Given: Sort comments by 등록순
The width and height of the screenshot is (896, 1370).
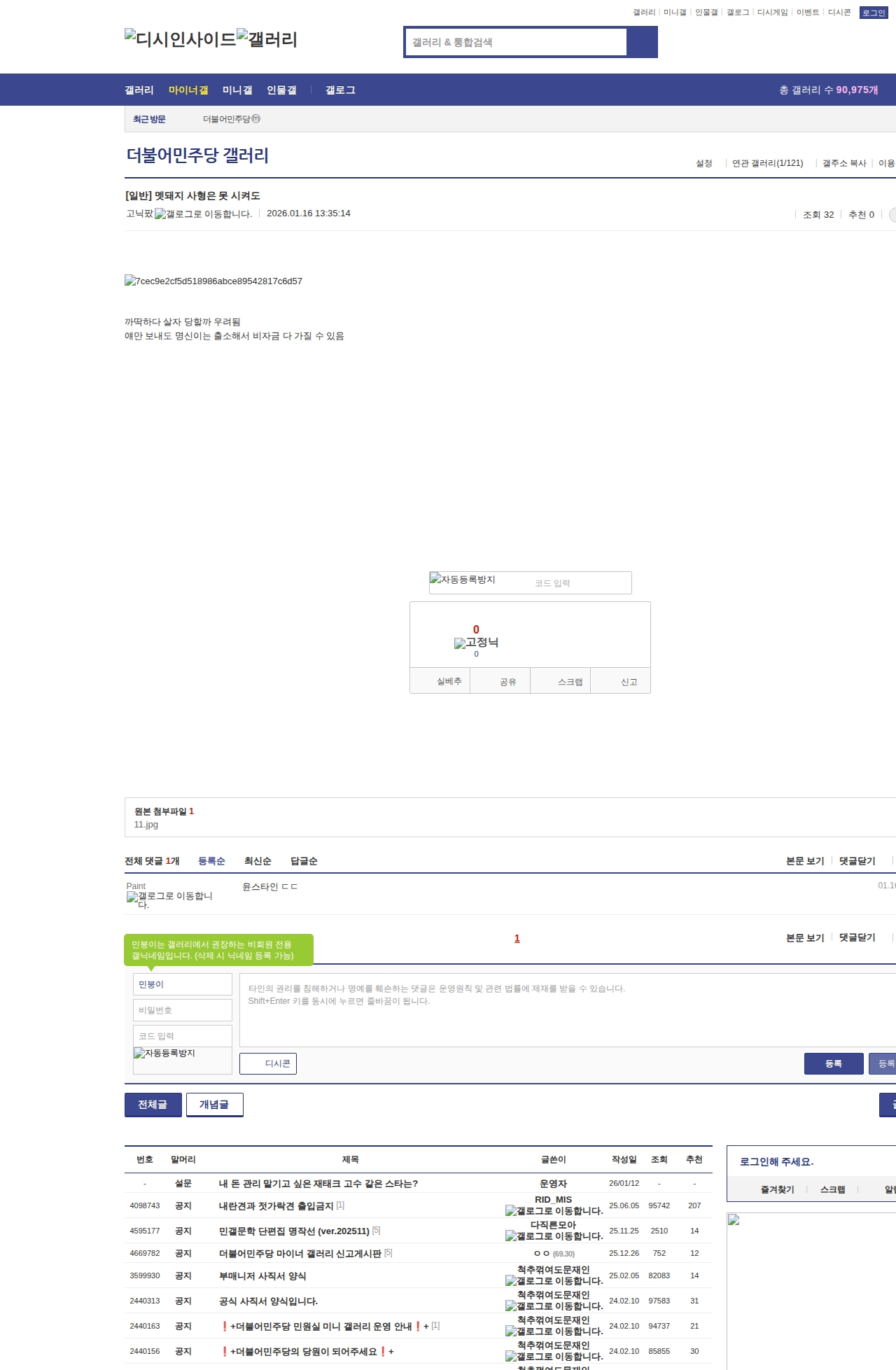Looking at the screenshot, I should coord(211,861).
